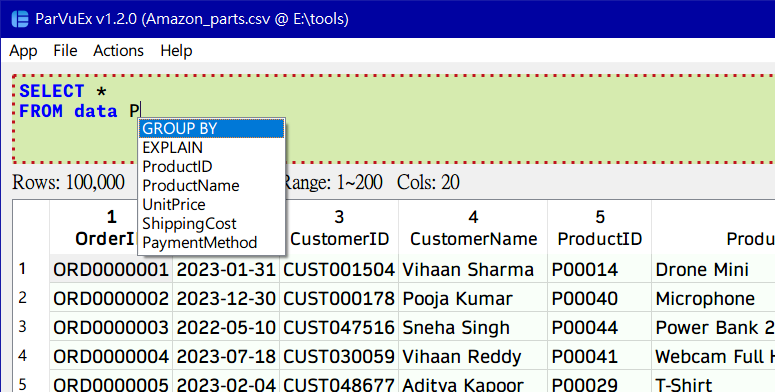Viewport: 775px width, 392px height.
Task: Choose EXPLAIN from autocomplete list
Action: tap(212, 148)
